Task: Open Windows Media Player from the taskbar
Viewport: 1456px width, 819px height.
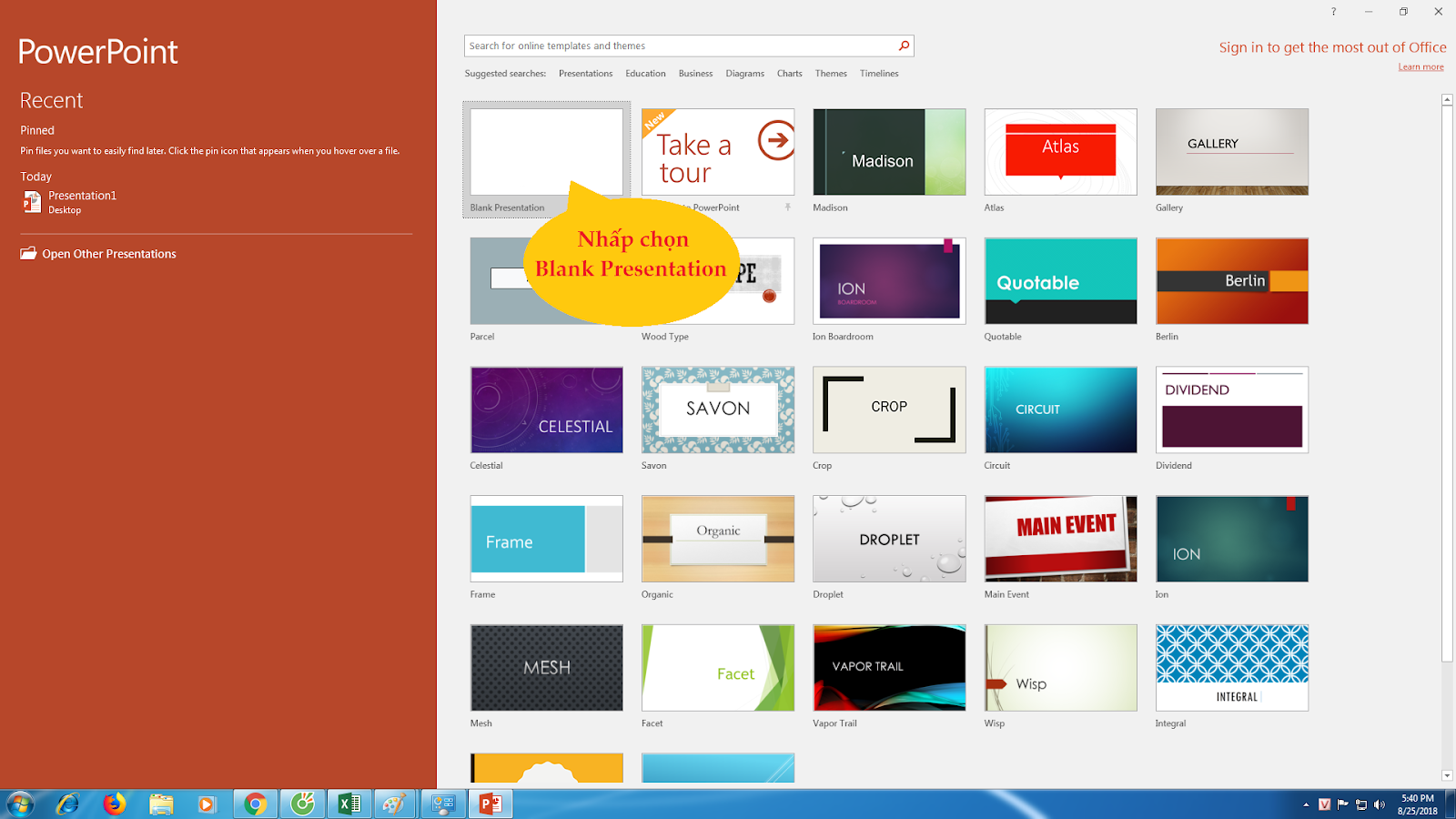Action: pos(207,804)
